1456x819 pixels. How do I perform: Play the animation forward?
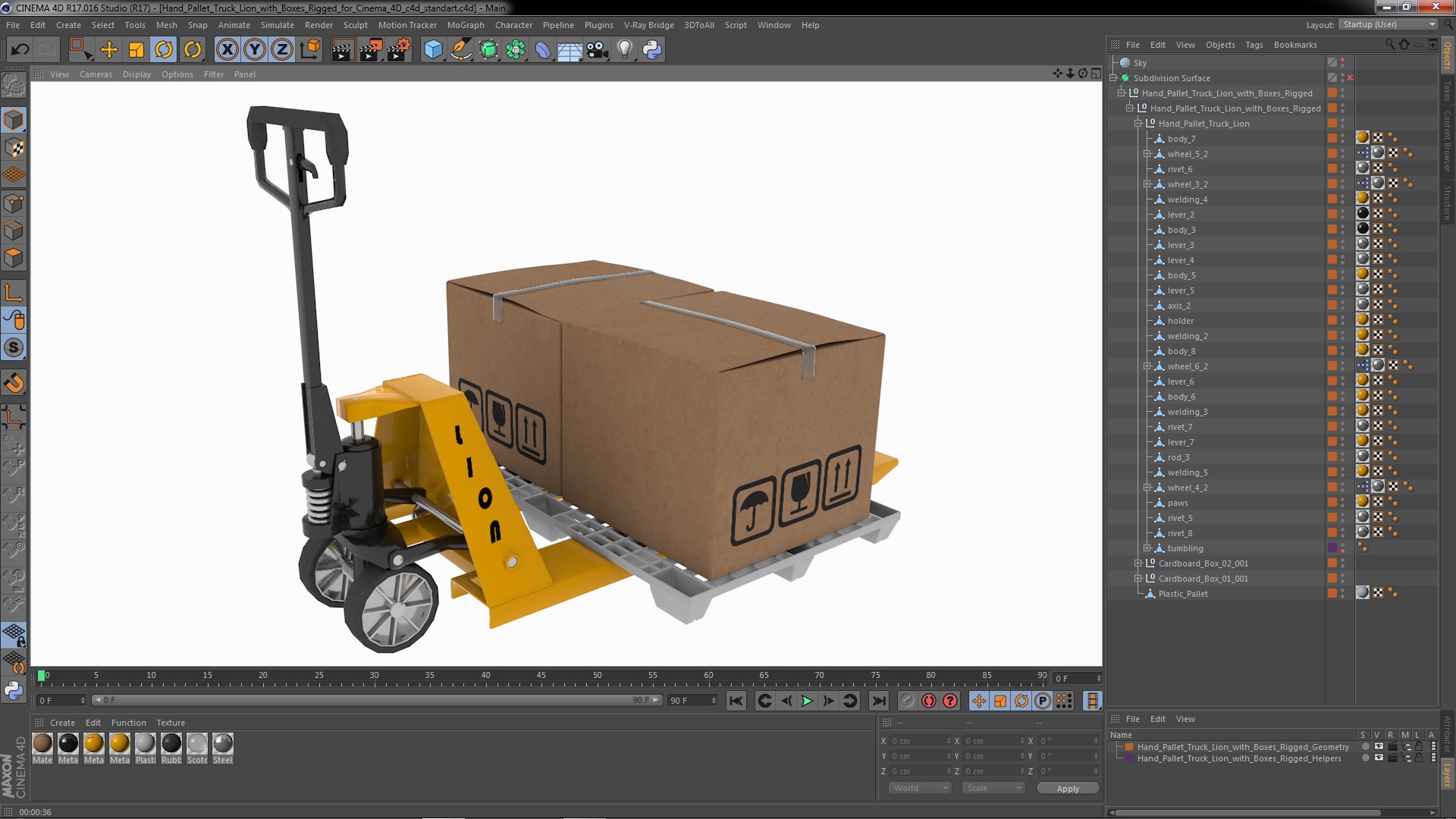[807, 701]
